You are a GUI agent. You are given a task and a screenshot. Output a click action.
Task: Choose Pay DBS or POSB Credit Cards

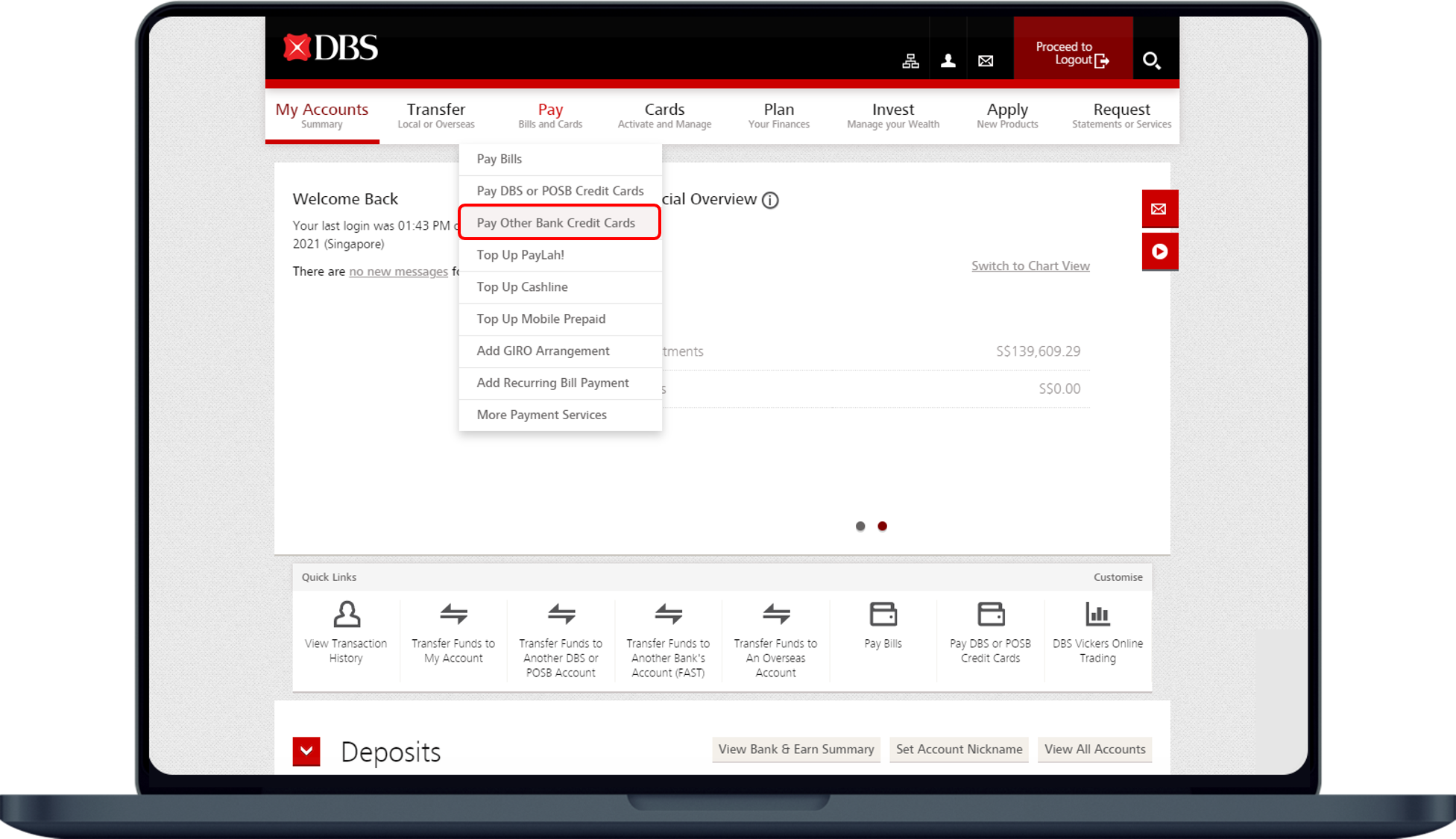click(560, 191)
